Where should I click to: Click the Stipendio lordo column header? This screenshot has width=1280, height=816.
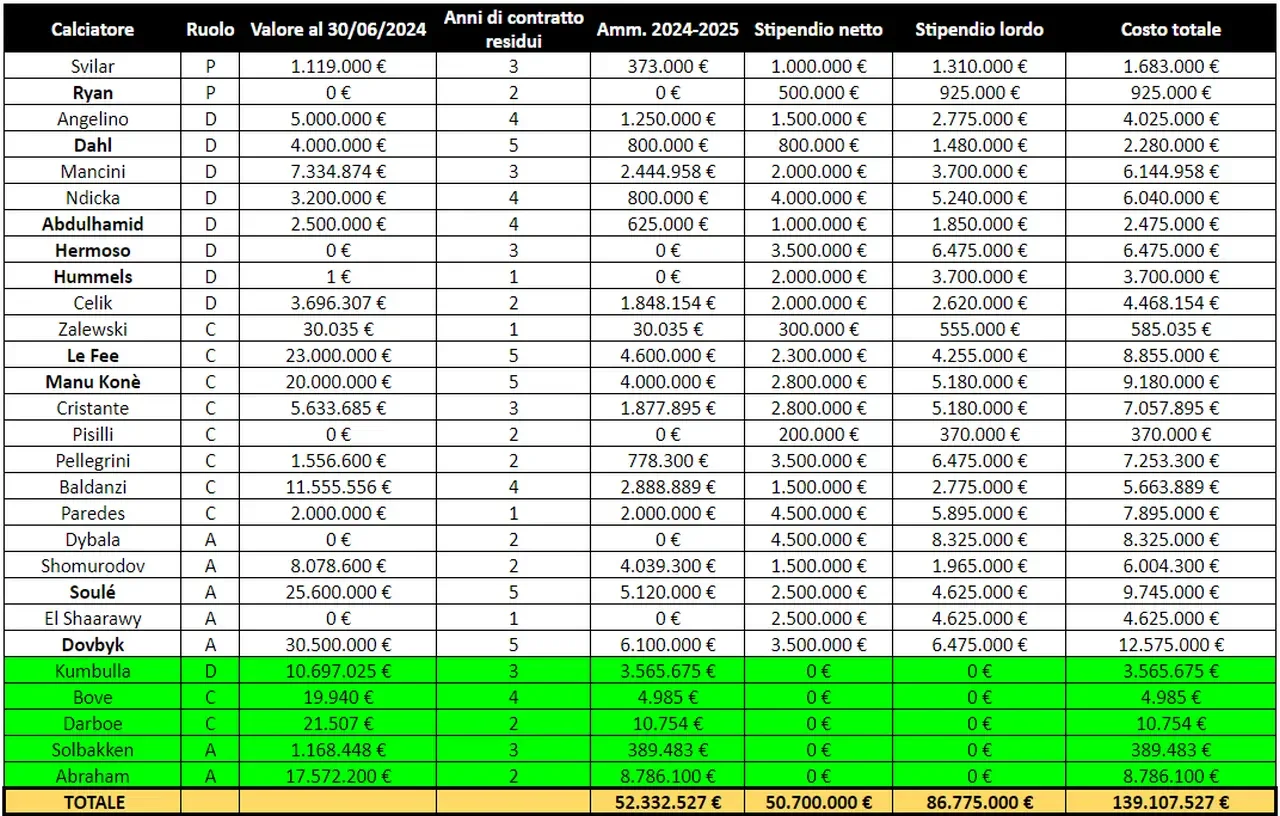pyautogui.click(x=968, y=29)
